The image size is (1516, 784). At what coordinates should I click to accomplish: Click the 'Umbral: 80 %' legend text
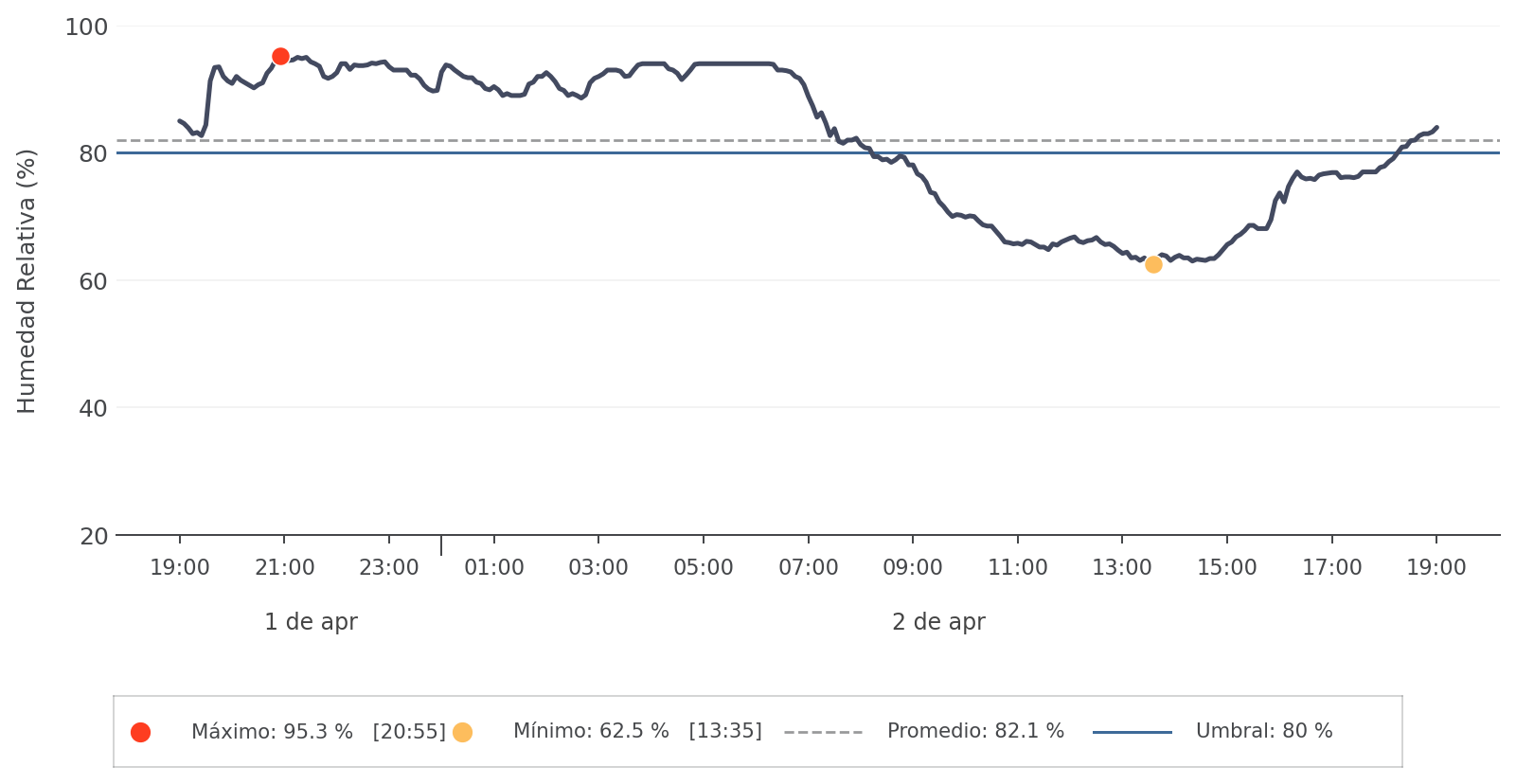(1264, 732)
